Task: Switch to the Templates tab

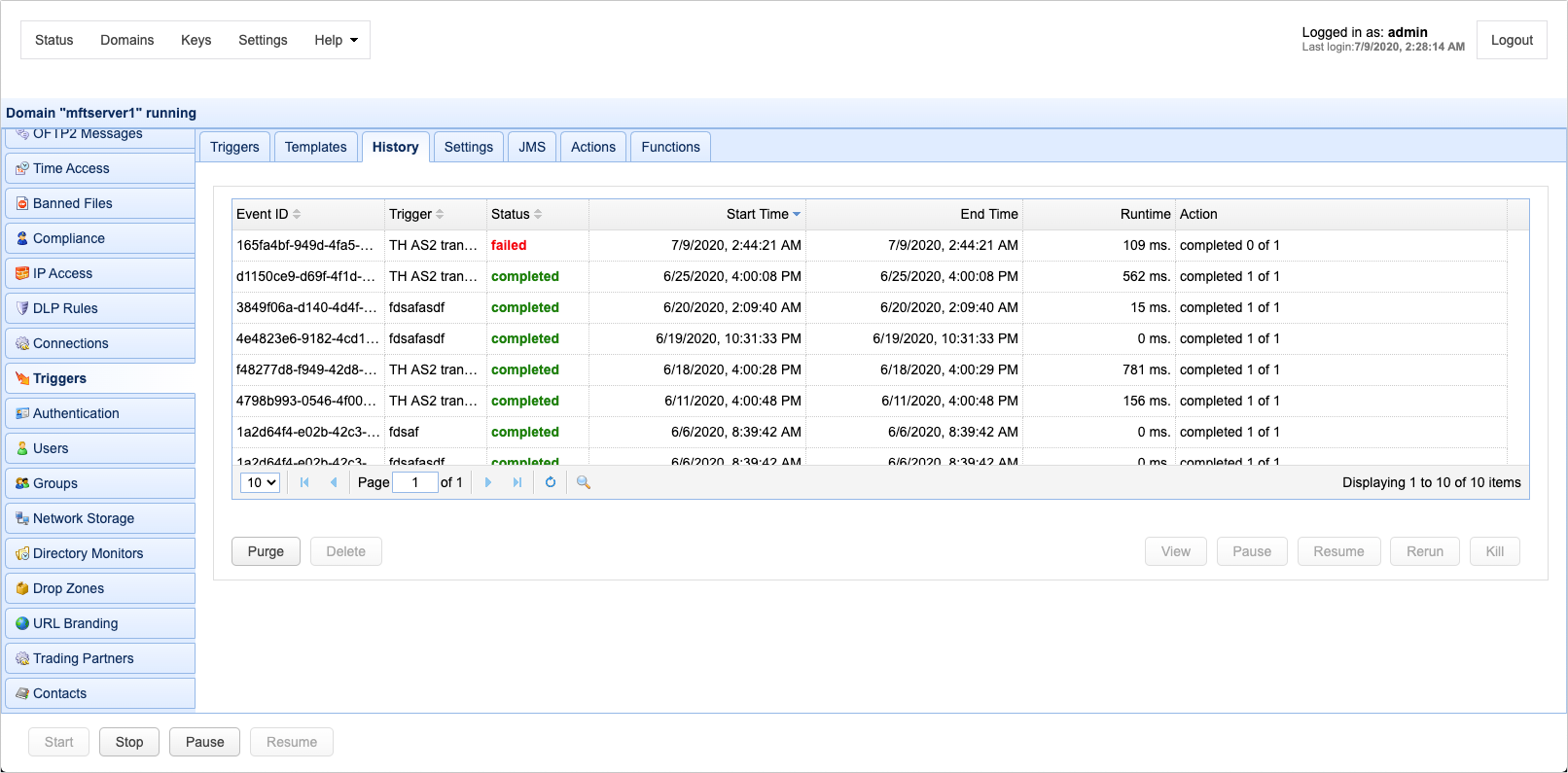Action: (316, 147)
